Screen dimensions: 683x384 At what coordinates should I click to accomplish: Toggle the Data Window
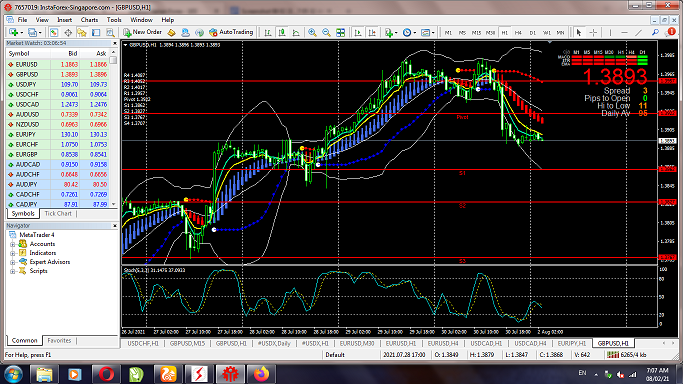68,32
